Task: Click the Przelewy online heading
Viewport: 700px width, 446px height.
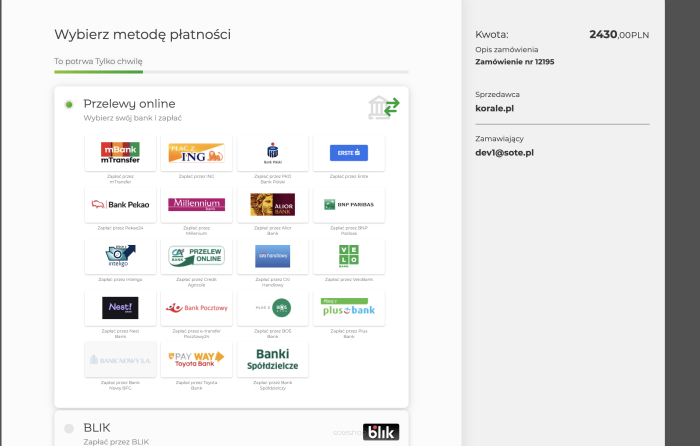Action: 129,104
